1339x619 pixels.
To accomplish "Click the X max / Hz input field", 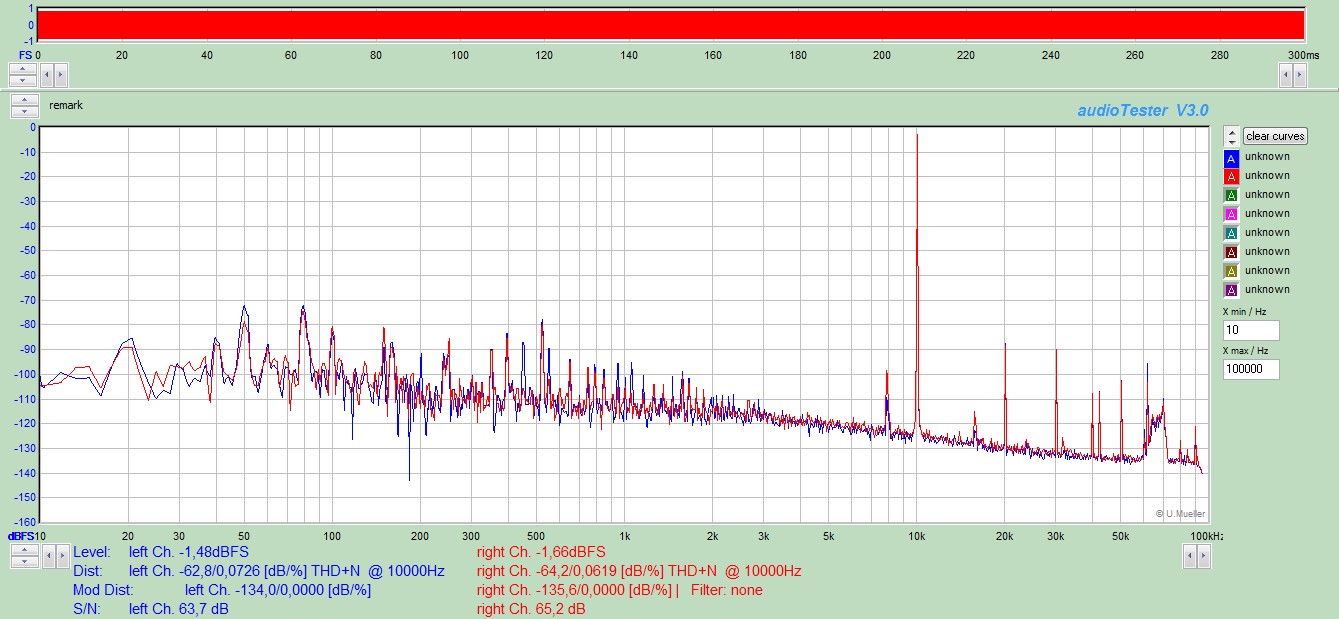I will click(x=1250, y=369).
